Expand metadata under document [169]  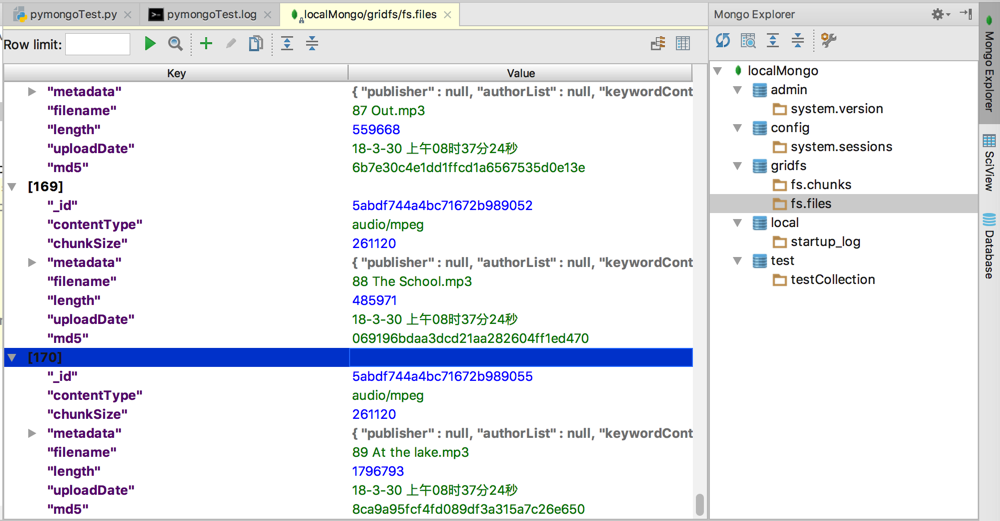[32, 263]
